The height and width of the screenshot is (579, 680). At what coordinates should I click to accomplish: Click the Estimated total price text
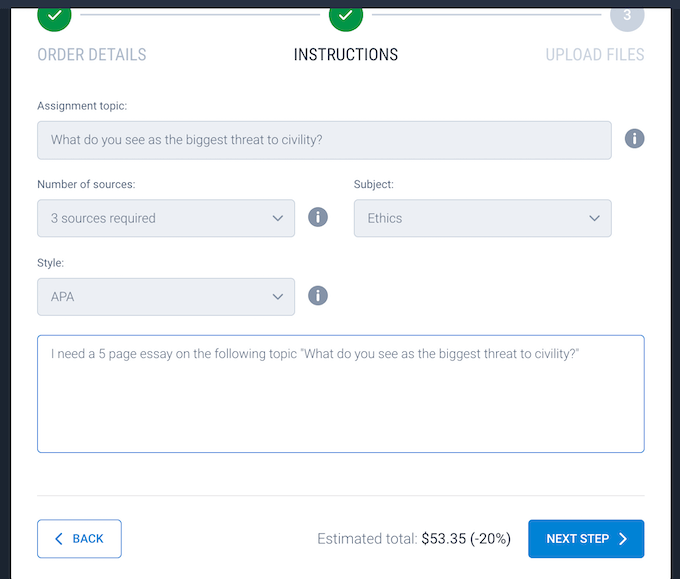(x=414, y=539)
